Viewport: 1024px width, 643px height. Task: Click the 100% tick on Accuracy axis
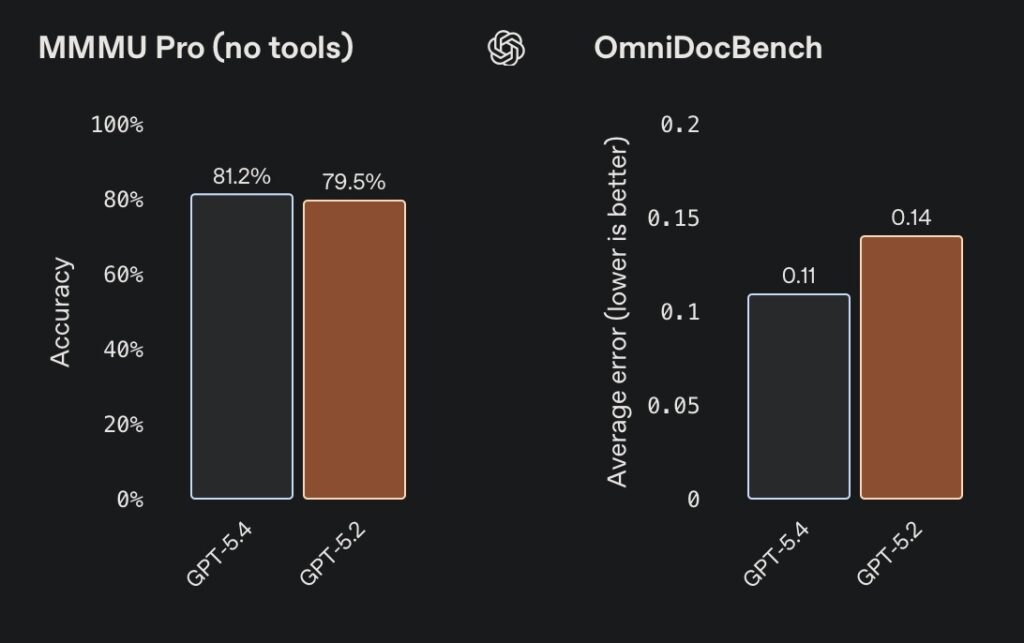coord(117,125)
